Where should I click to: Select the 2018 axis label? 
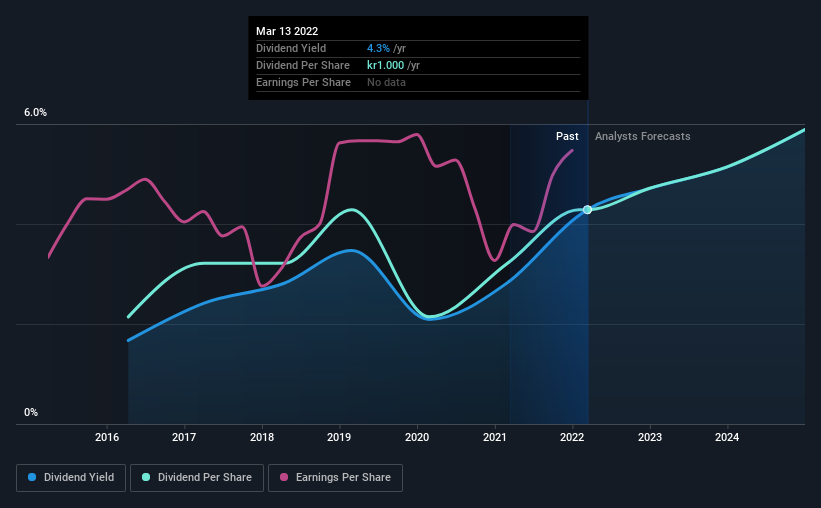point(262,437)
